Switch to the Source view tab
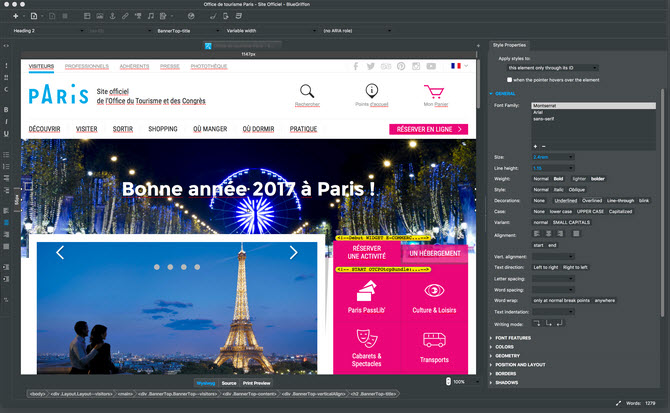670x413 pixels. pyautogui.click(x=229, y=383)
